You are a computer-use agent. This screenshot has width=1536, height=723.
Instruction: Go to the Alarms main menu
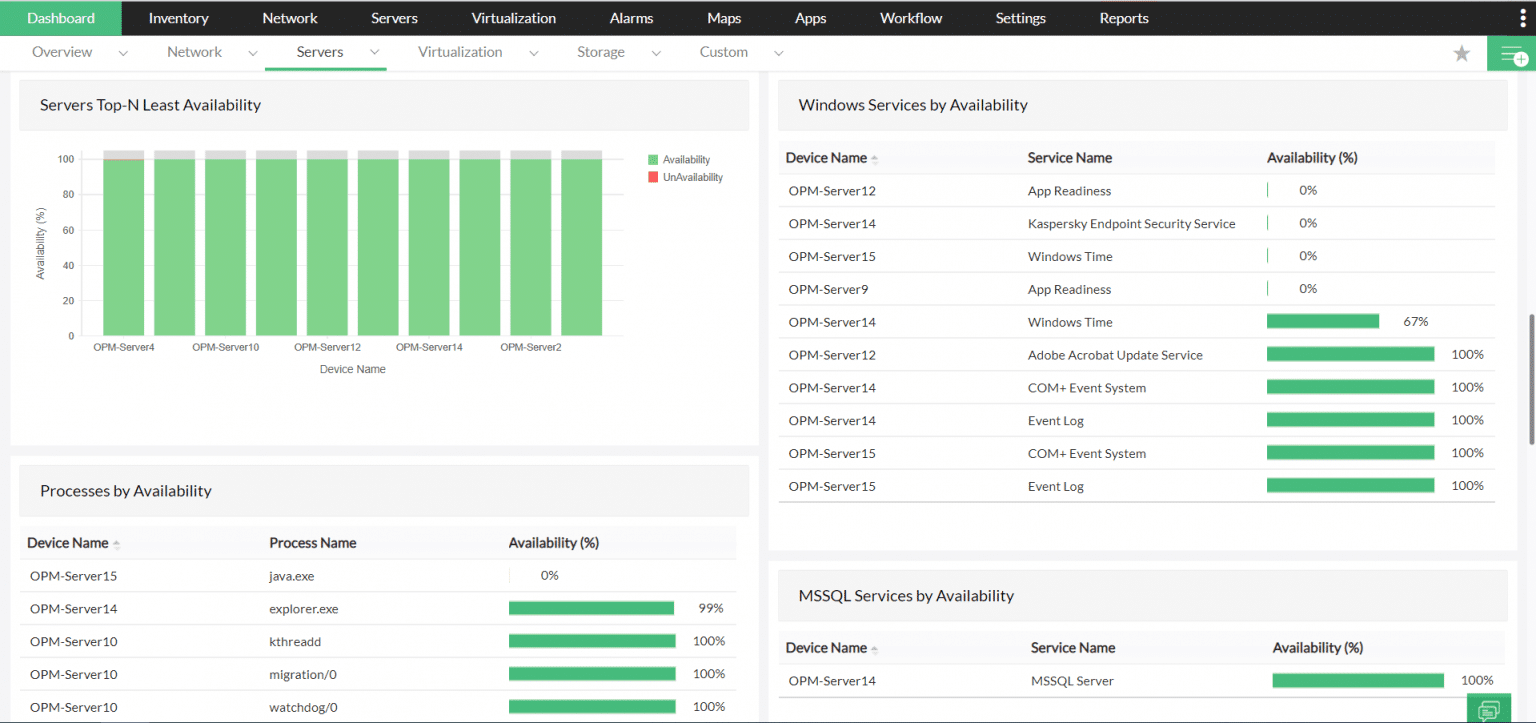[631, 18]
